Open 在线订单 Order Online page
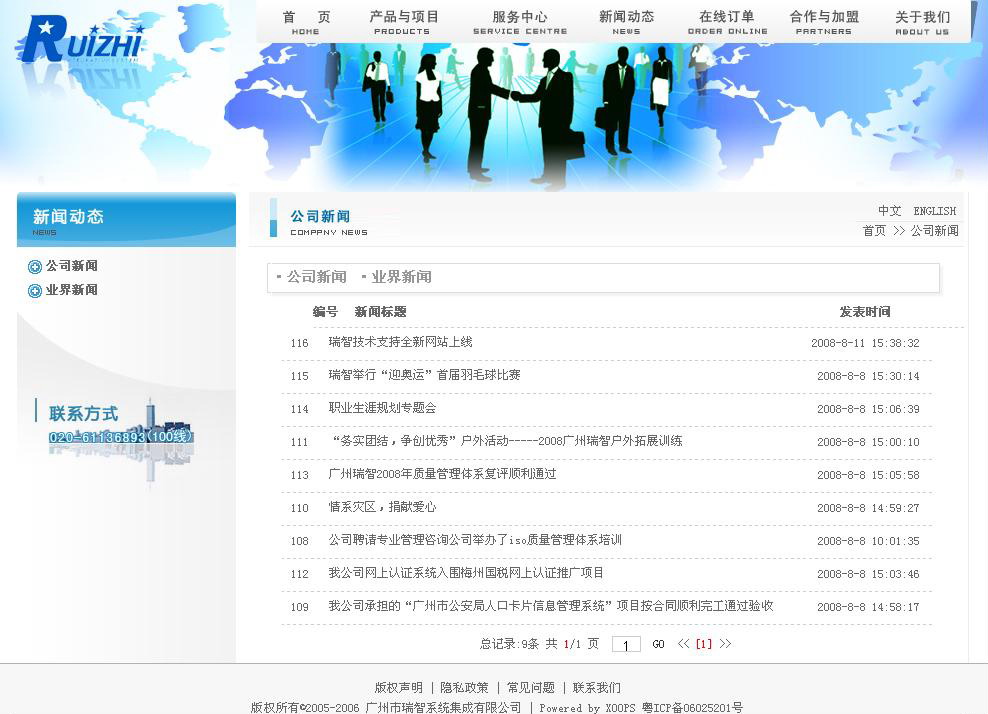 coord(727,22)
